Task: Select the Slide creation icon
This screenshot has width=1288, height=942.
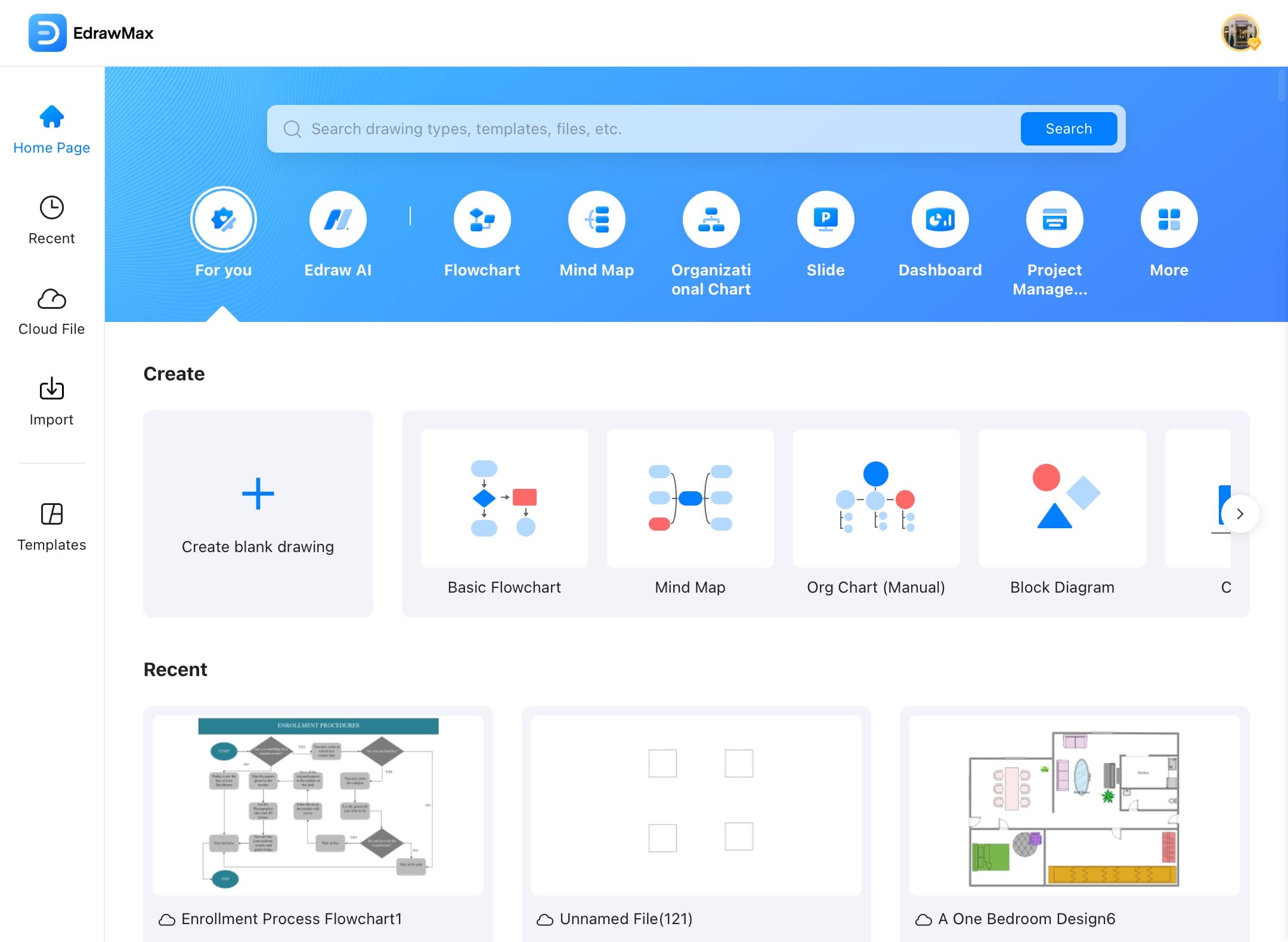Action: (x=825, y=219)
